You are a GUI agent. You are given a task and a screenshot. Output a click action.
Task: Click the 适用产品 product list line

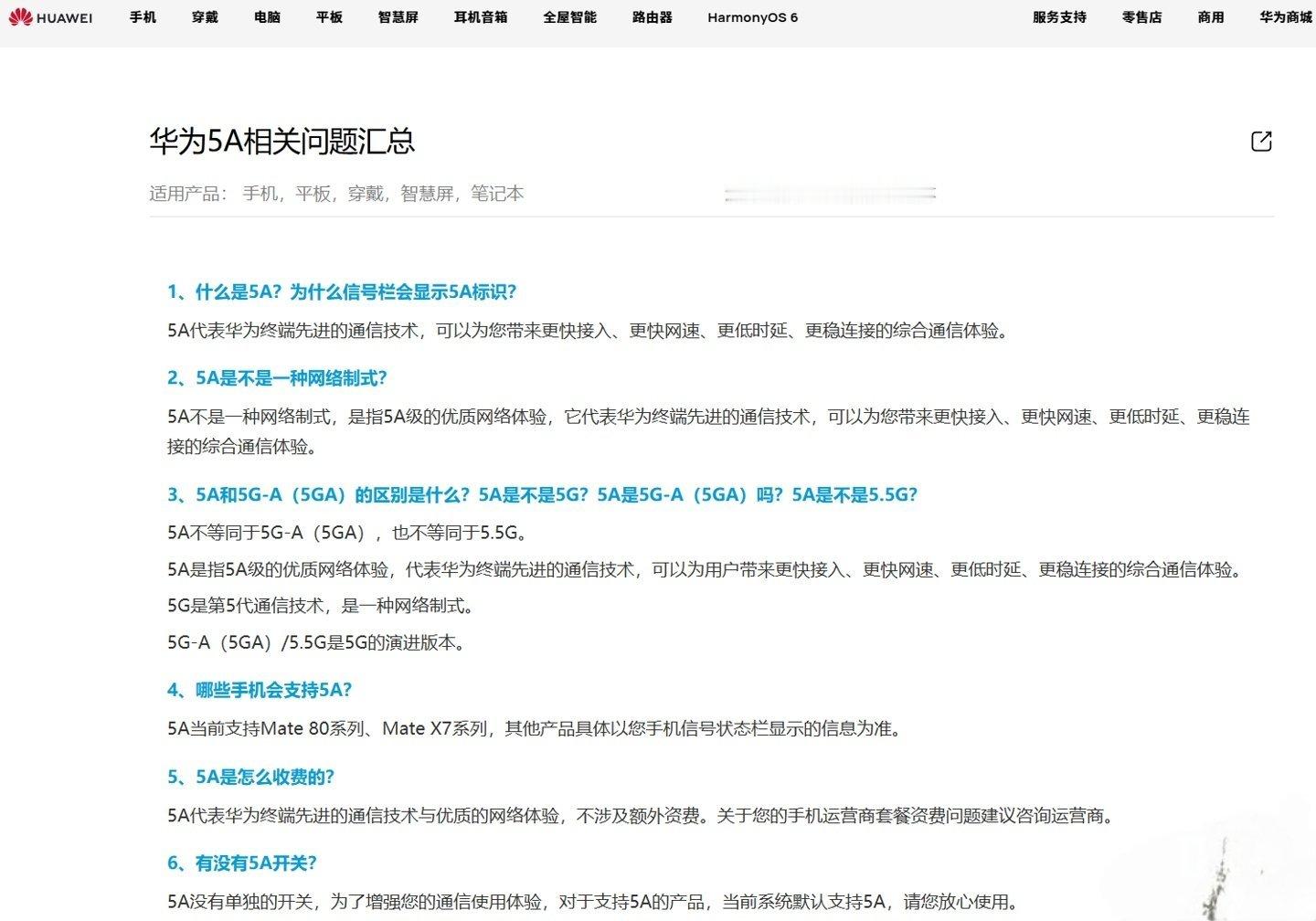click(336, 194)
